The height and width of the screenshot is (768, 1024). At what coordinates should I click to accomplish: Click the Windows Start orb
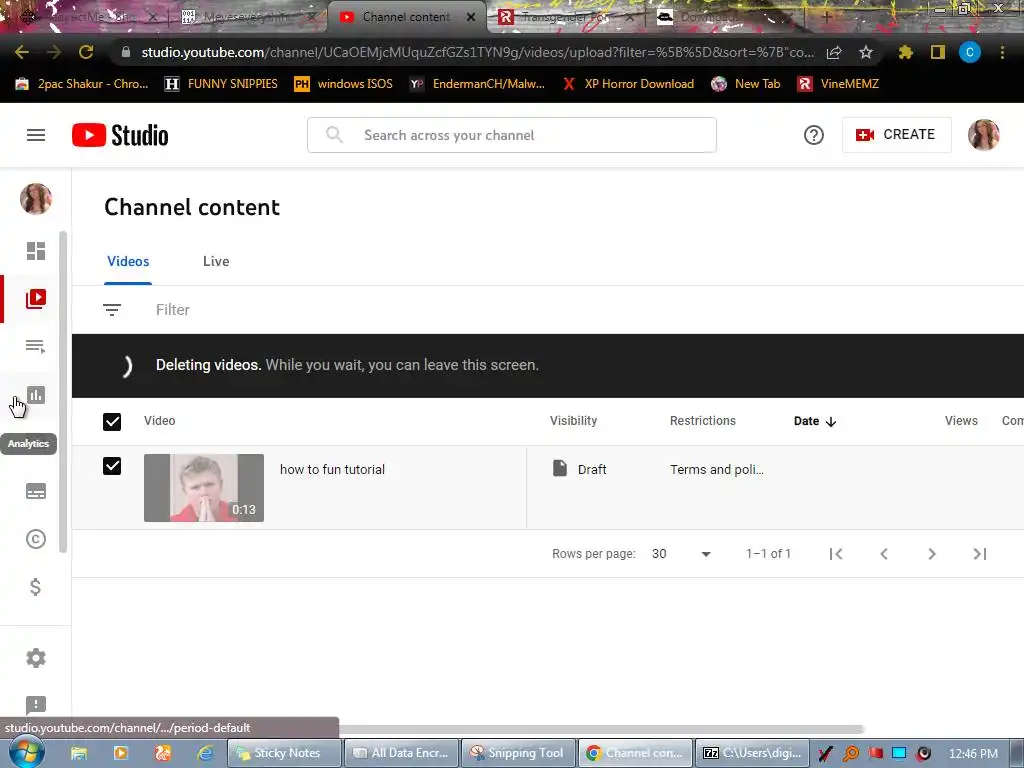pyautogui.click(x=26, y=752)
